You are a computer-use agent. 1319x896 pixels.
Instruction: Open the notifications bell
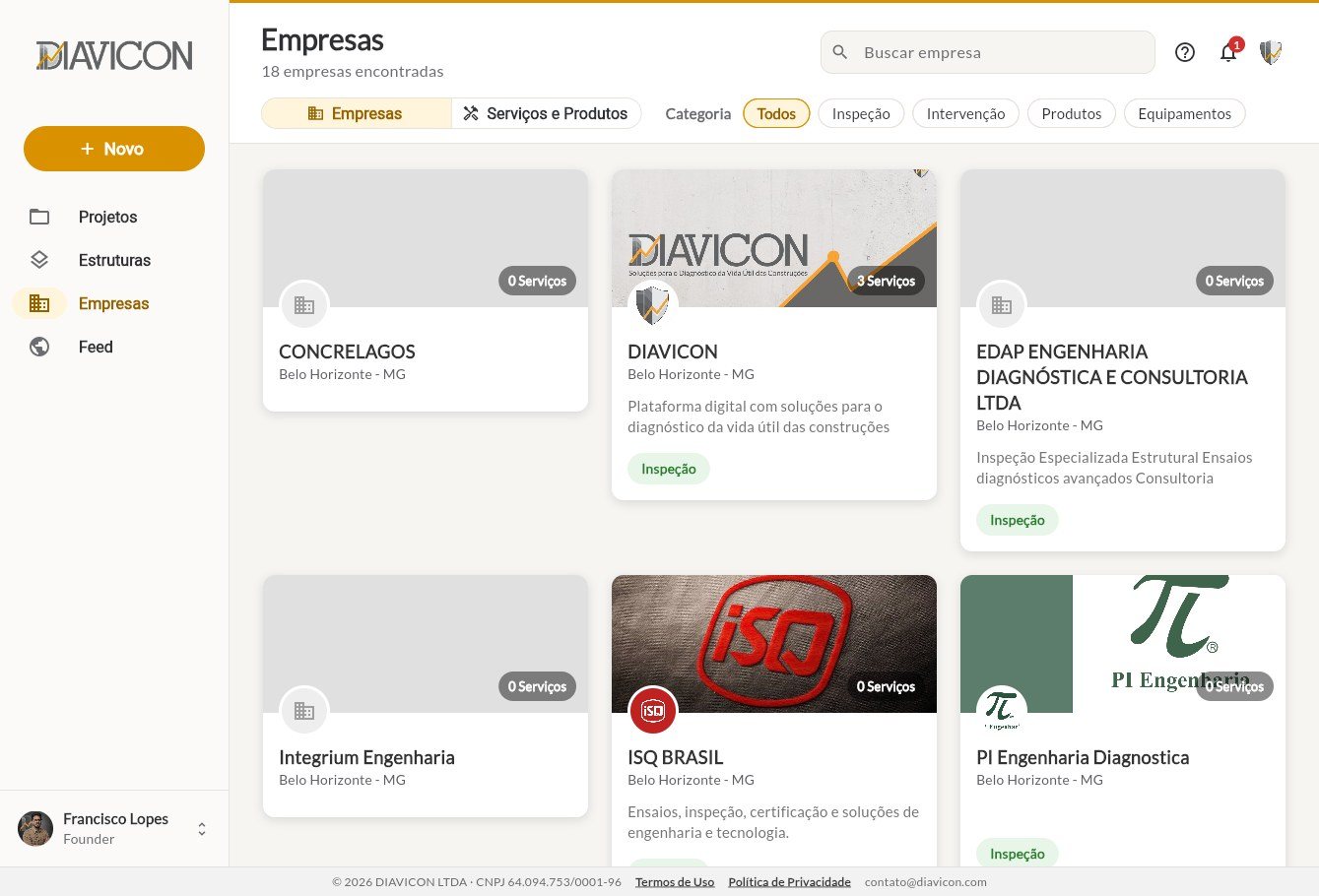click(x=1228, y=52)
